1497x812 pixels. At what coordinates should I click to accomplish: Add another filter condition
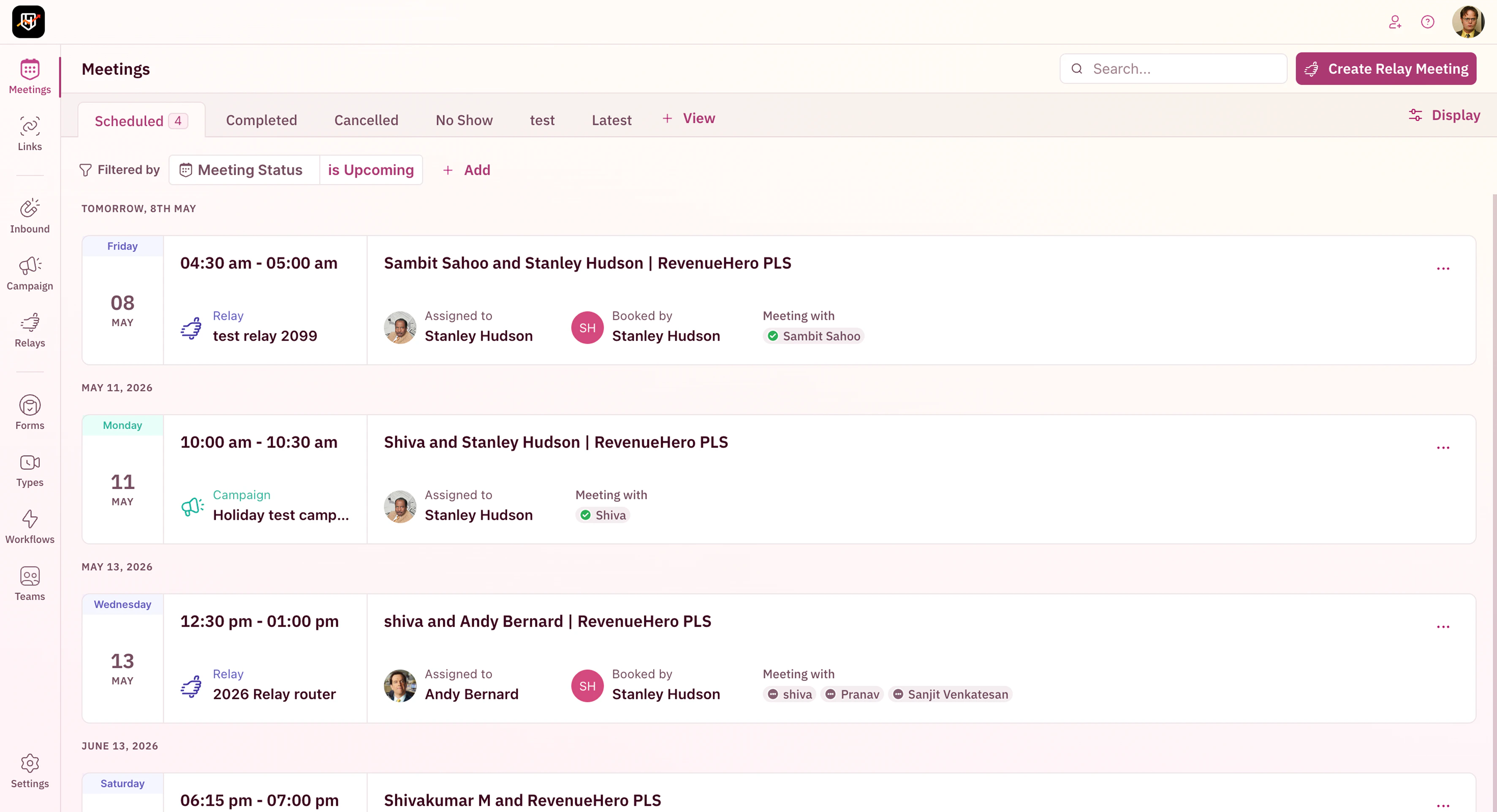pyautogui.click(x=467, y=170)
